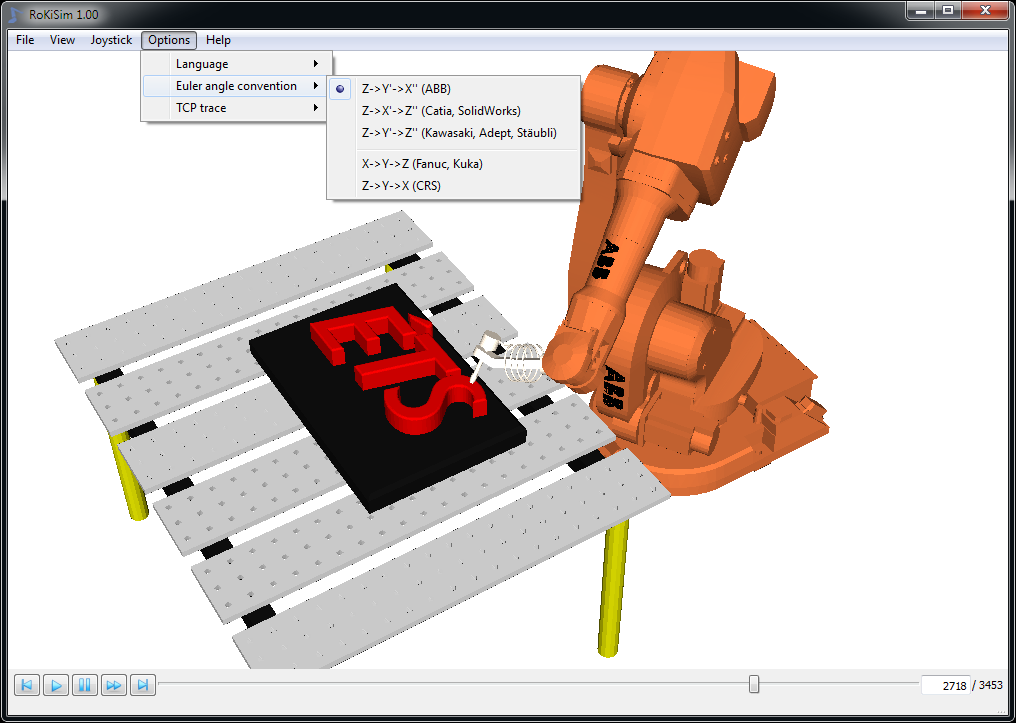Open the Help menu
This screenshot has width=1016, height=723.
pyautogui.click(x=218, y=40)
